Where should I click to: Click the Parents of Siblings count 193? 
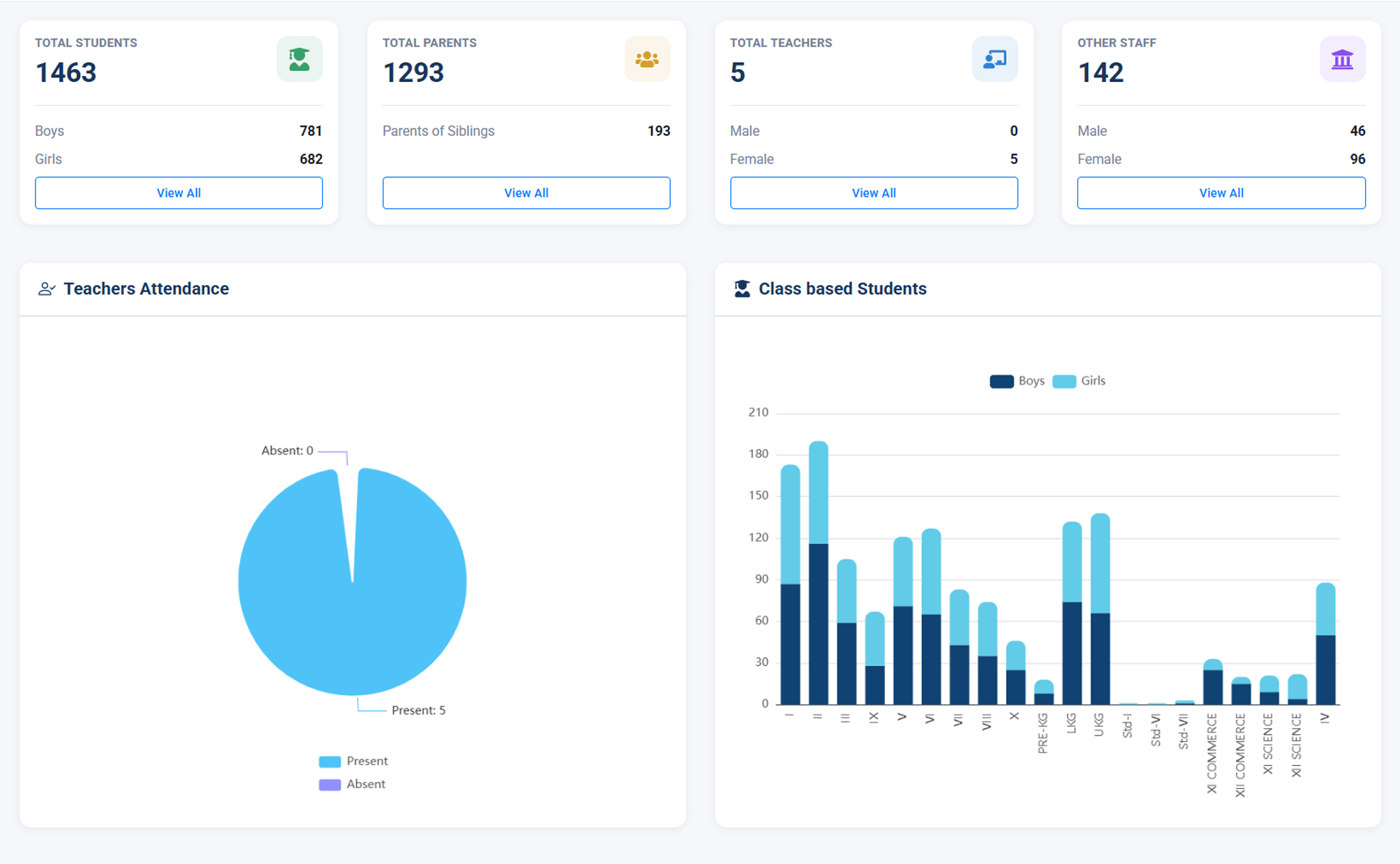pyautogui.click(x=659, y=131)
